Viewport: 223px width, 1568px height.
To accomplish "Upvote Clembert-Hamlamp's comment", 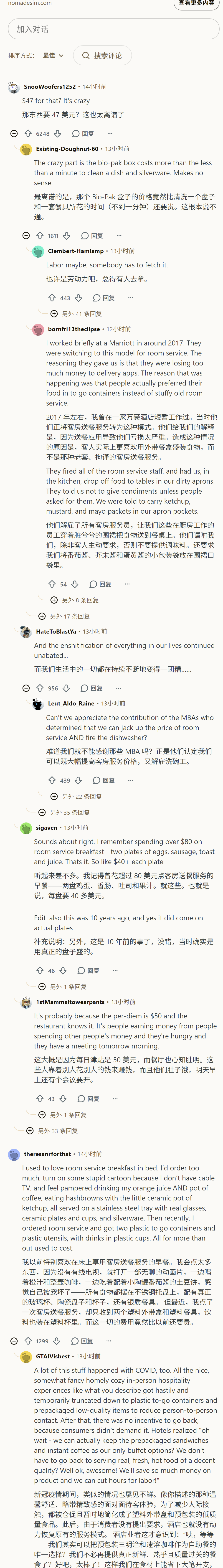I will tap(52, 298).
